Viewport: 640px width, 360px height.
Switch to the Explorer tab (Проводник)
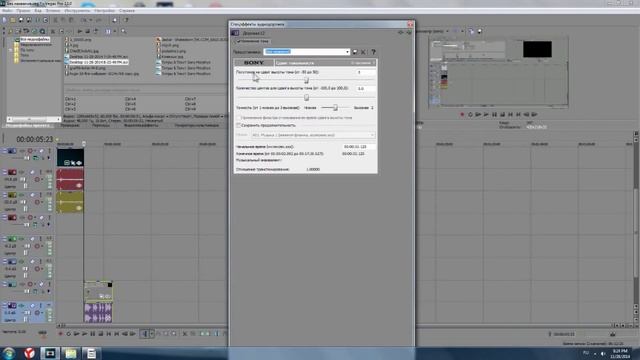click(x=70, y=125)
